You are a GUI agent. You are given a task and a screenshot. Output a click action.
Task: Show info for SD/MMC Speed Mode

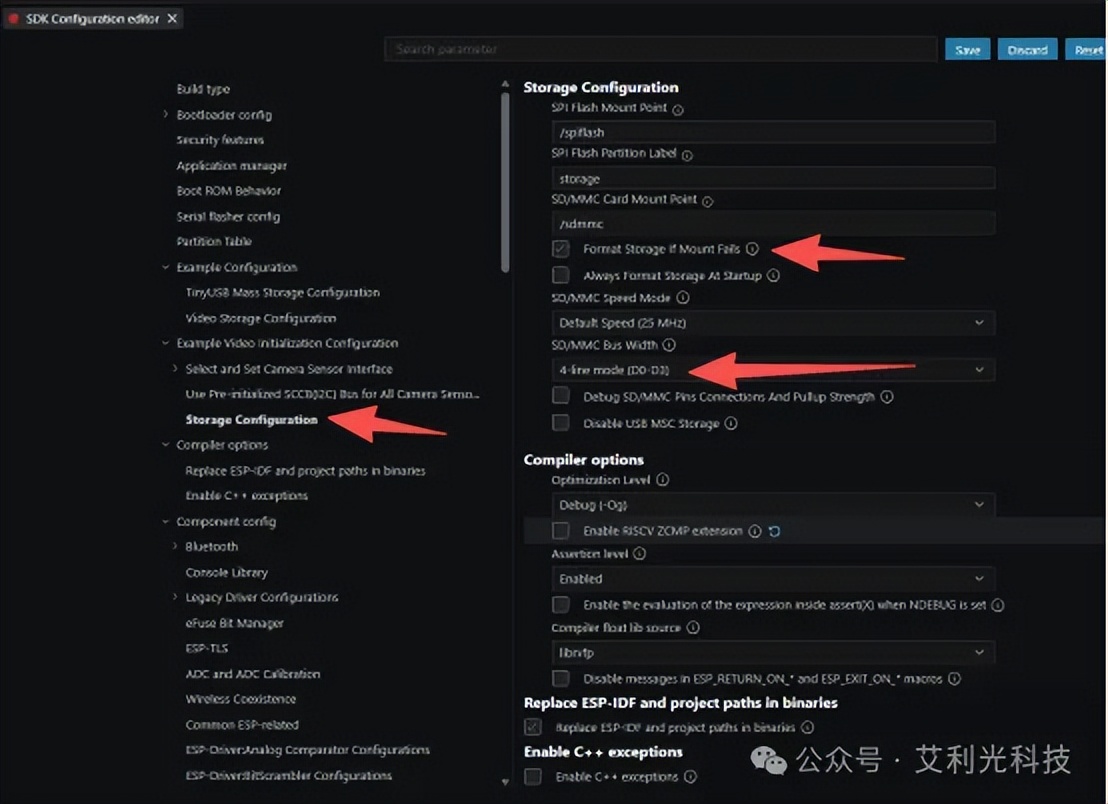(682, 298)
